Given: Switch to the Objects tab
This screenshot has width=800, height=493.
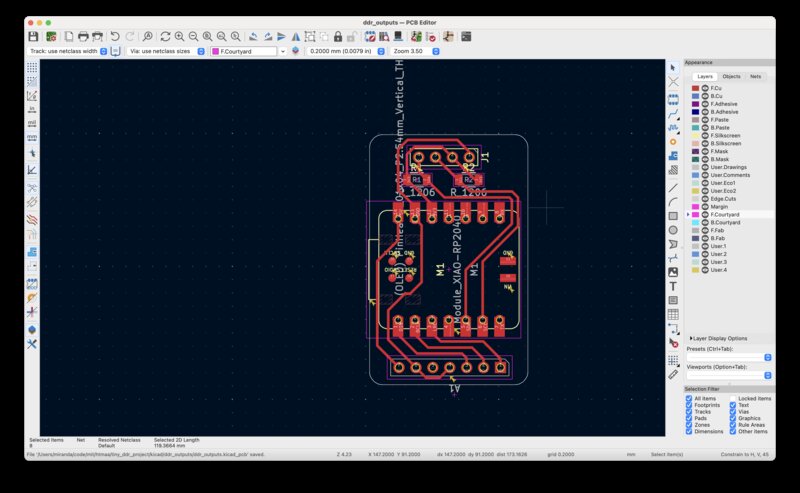Looking at the screenshot, I should [x=731, y=76].
